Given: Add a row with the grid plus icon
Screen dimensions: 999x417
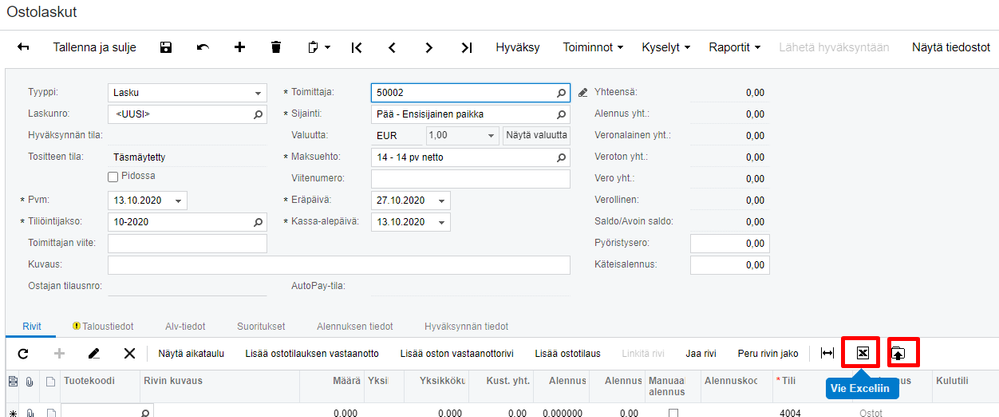Looking at the screenshot, I should point(59,353).
